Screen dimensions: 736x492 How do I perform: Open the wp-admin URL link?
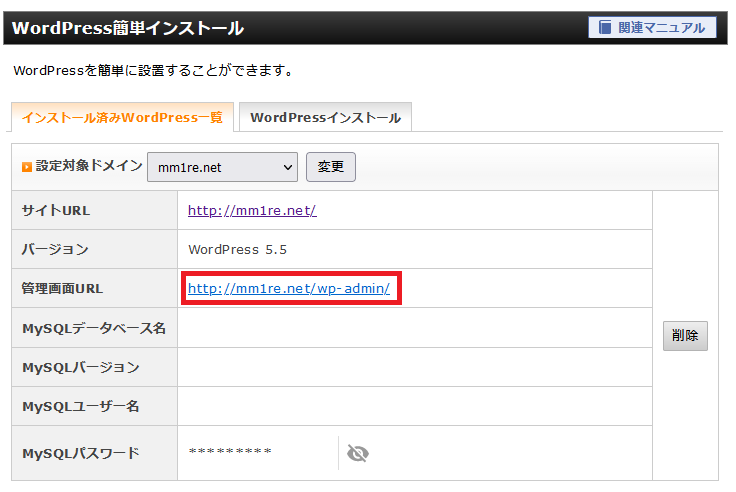[289, 288]
